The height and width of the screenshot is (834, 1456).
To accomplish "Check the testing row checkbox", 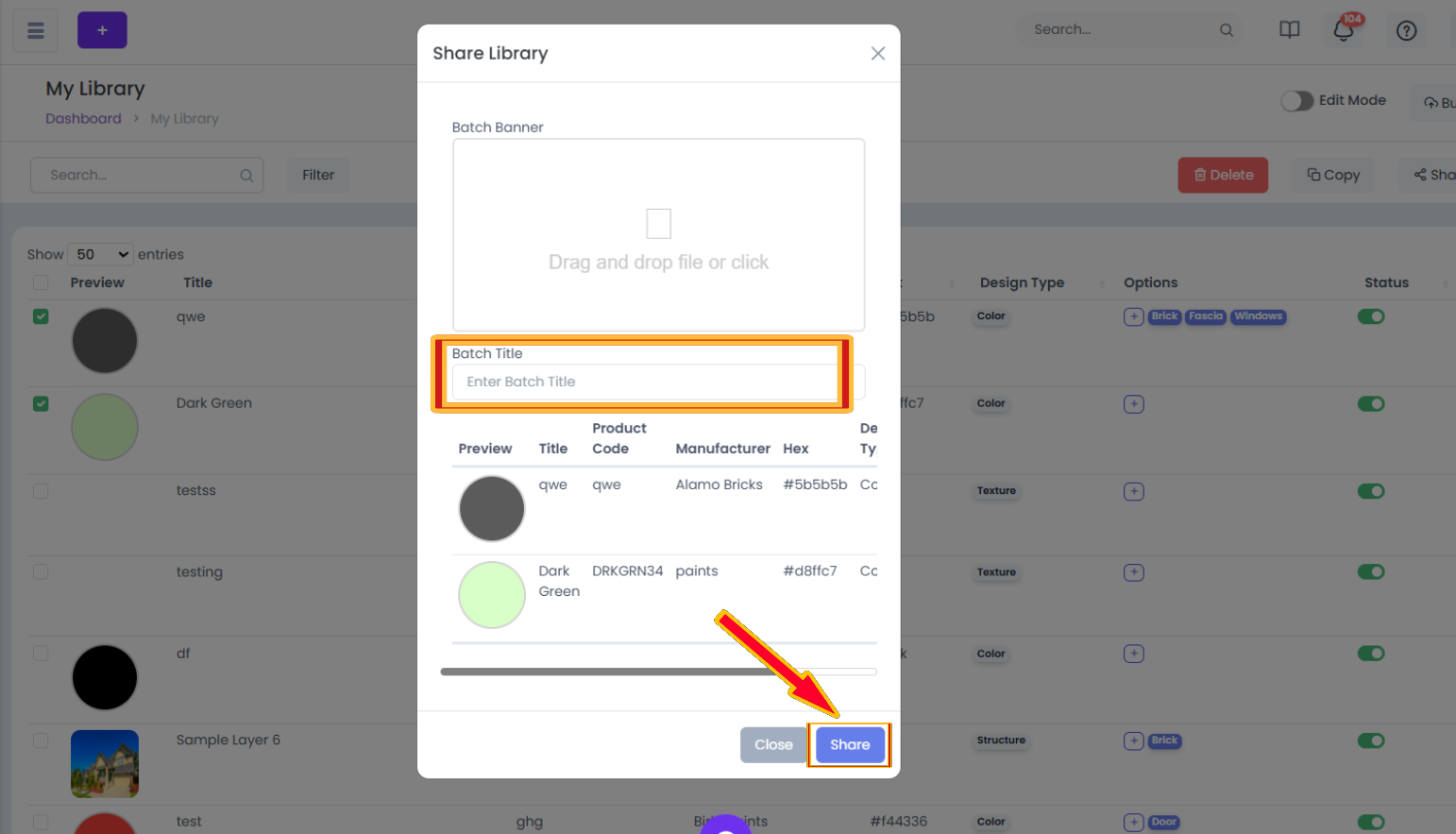I will pos(41,572).
